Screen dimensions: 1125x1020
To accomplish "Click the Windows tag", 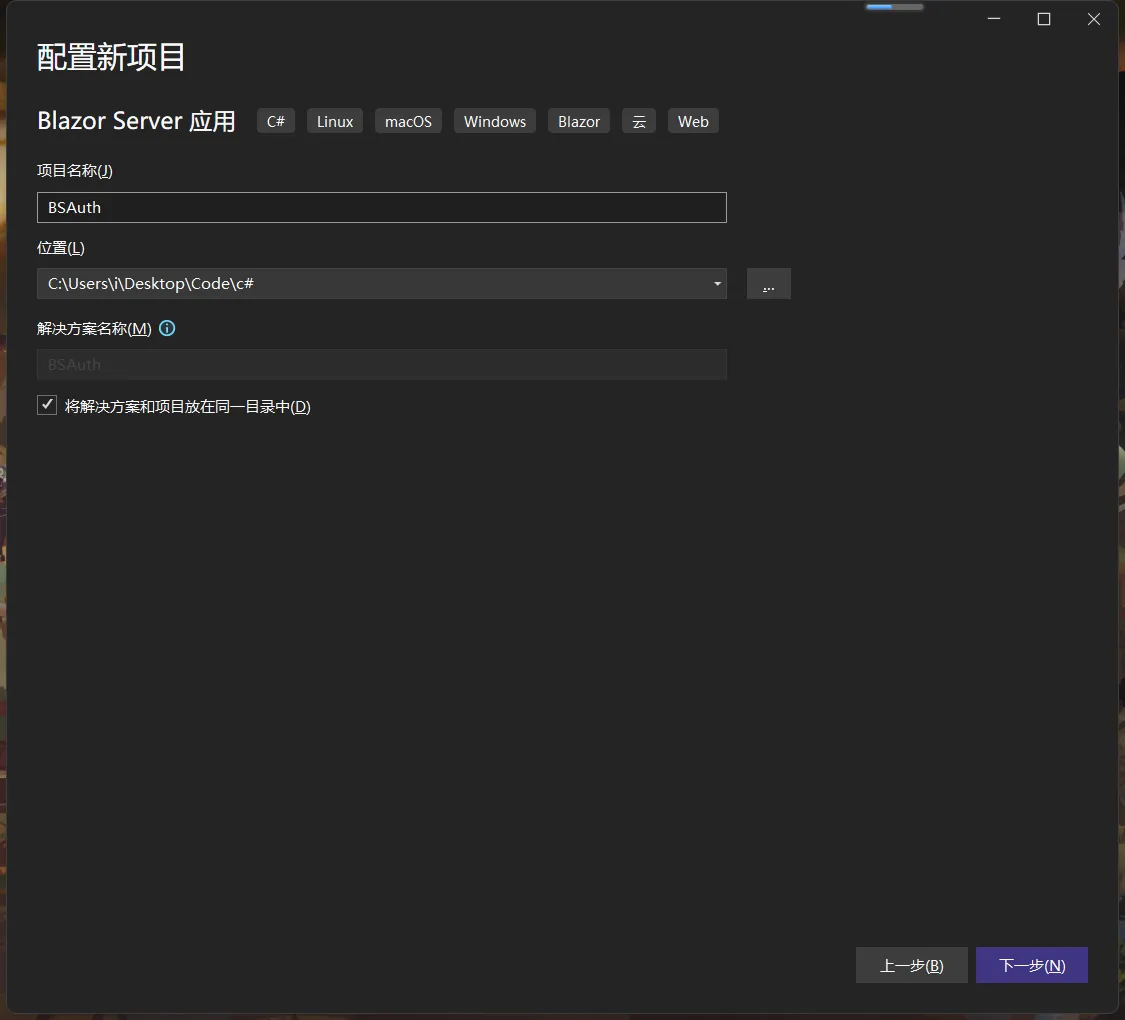I will (x=494, y=121).
